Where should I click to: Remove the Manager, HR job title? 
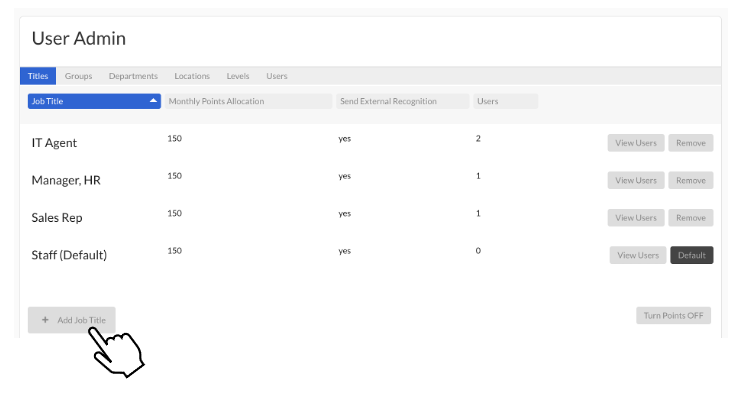[691, 180]
